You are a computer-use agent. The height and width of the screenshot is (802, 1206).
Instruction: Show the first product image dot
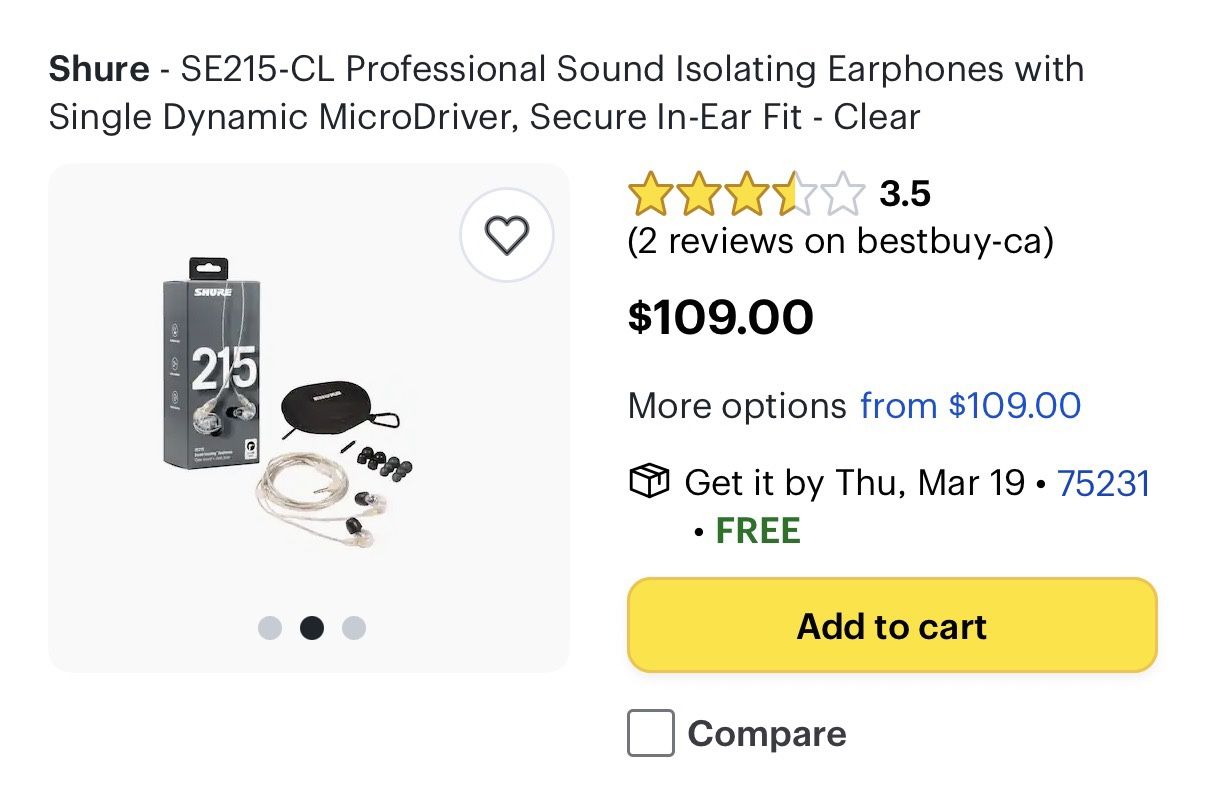click(x=270, y=628)
